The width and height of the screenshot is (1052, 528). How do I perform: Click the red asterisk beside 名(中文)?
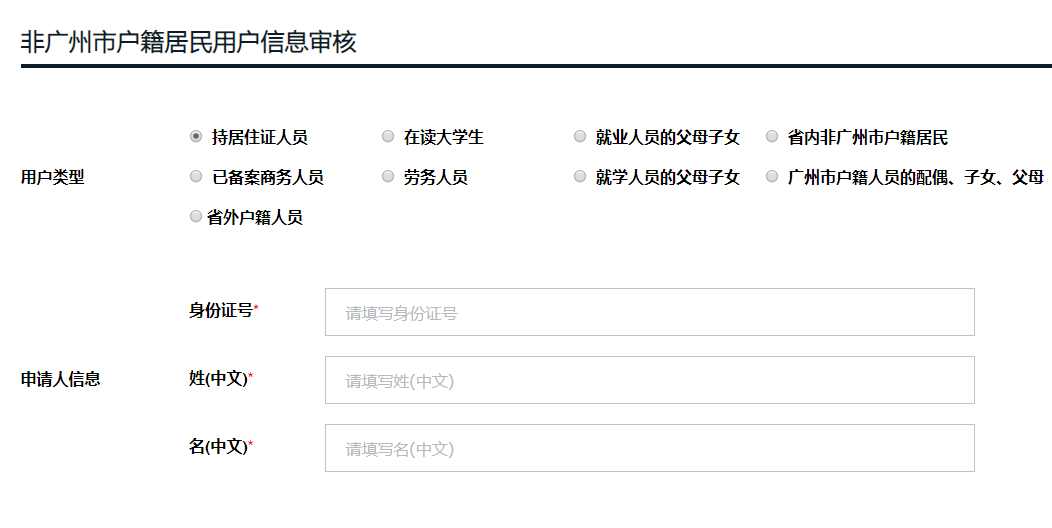251,443
